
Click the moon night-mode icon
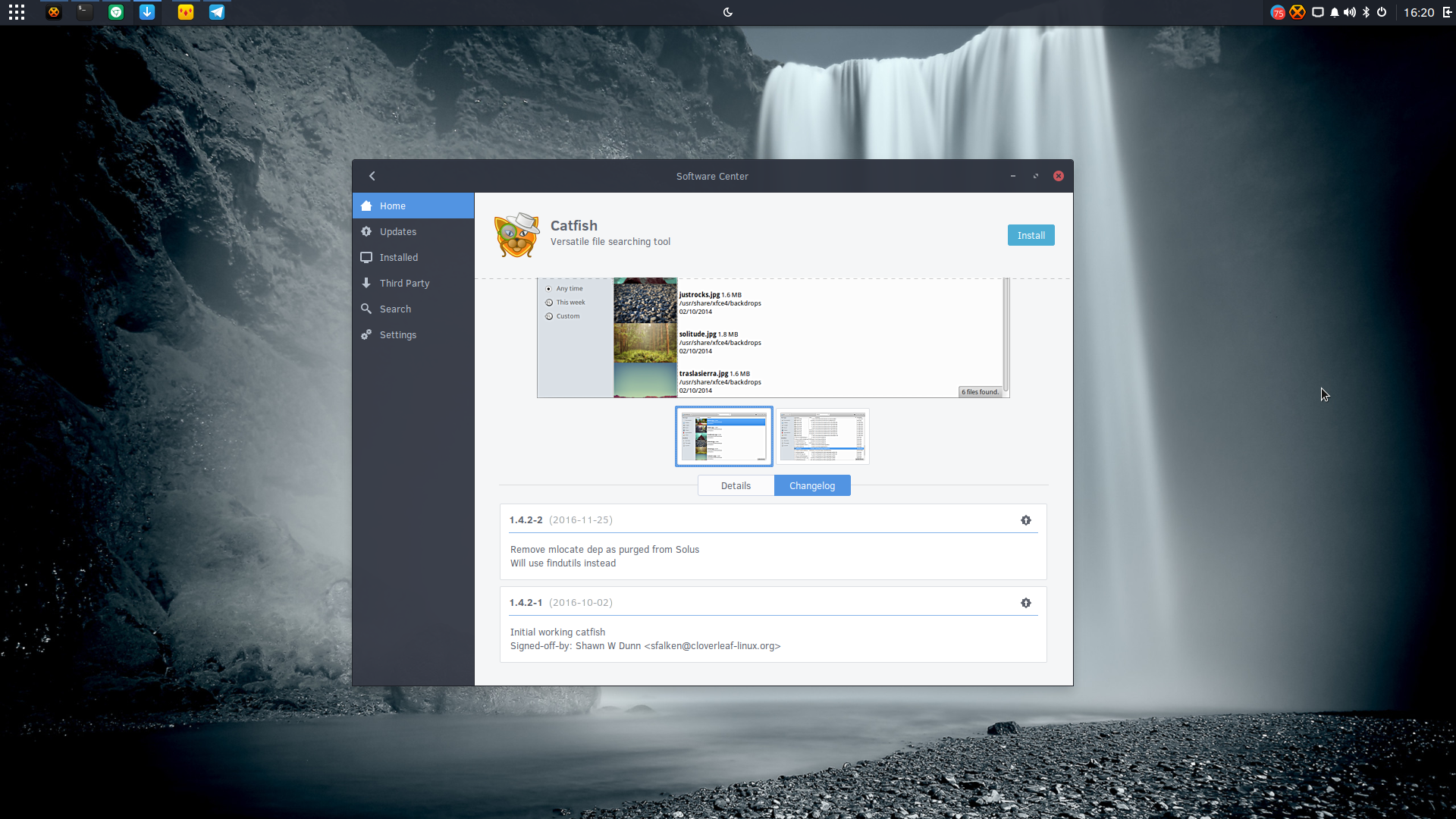(728, 12)
